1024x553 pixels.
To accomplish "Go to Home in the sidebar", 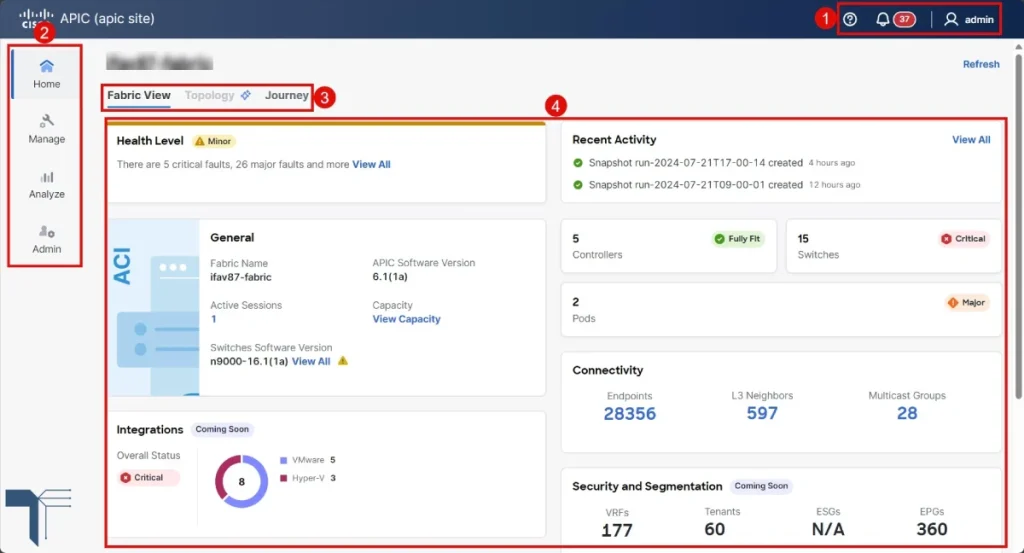I will 46,74.
